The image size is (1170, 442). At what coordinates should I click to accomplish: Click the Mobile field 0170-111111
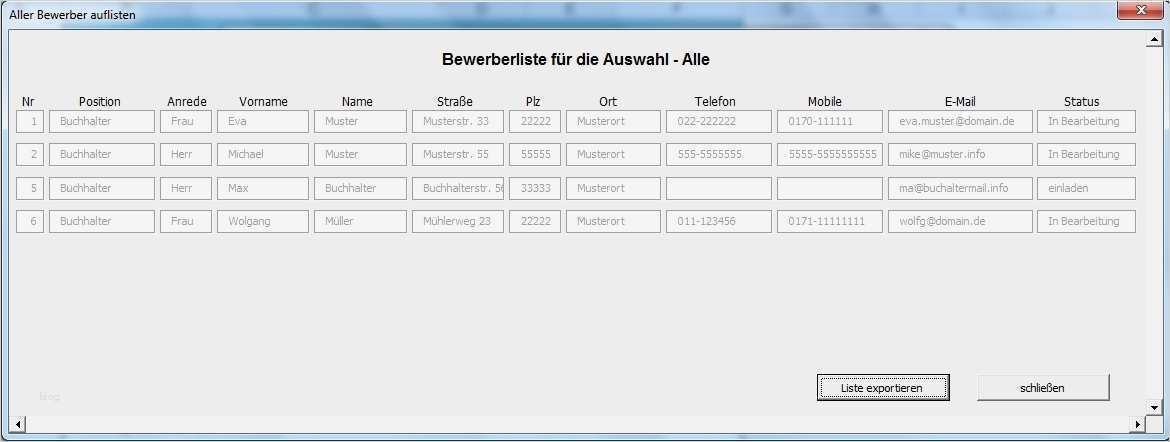[x=830, y=121]
